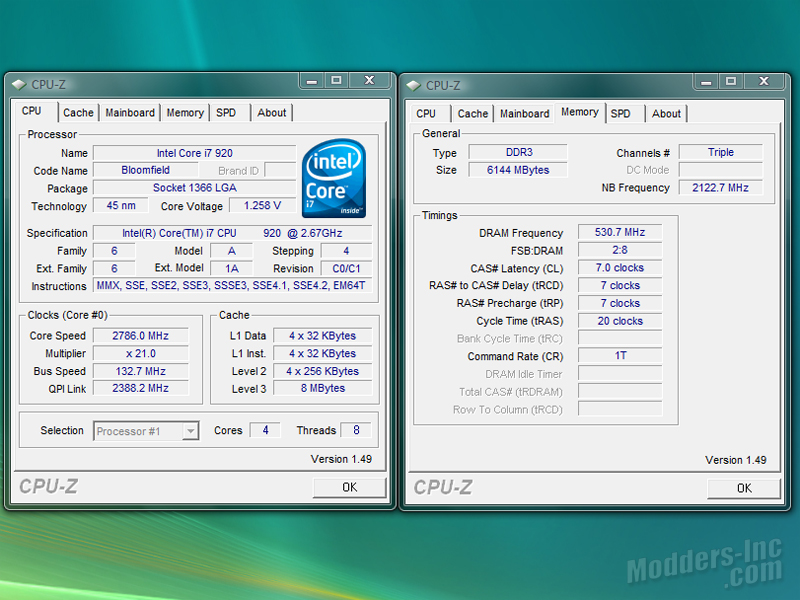Click the CPU-Z title icon in right window
This screenshot has width=800, height=600.
[413, 85]
